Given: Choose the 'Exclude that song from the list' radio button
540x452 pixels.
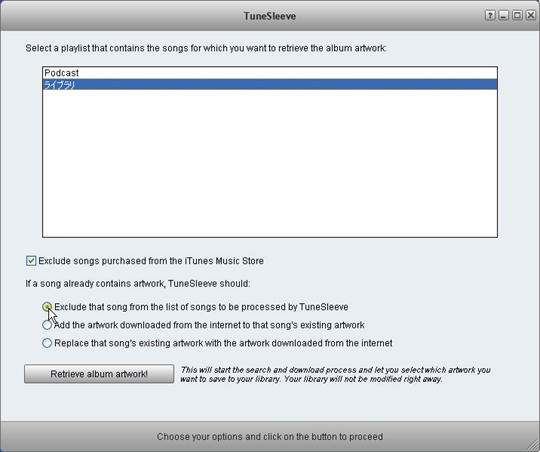Looking at the screenshot, I should 47,307.
